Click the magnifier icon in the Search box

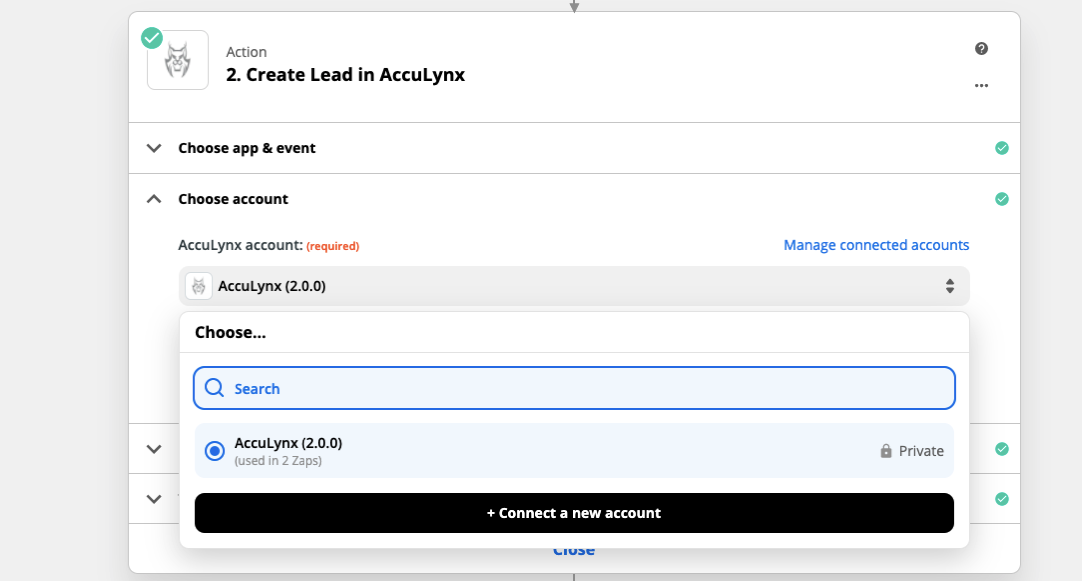point(215,388)
